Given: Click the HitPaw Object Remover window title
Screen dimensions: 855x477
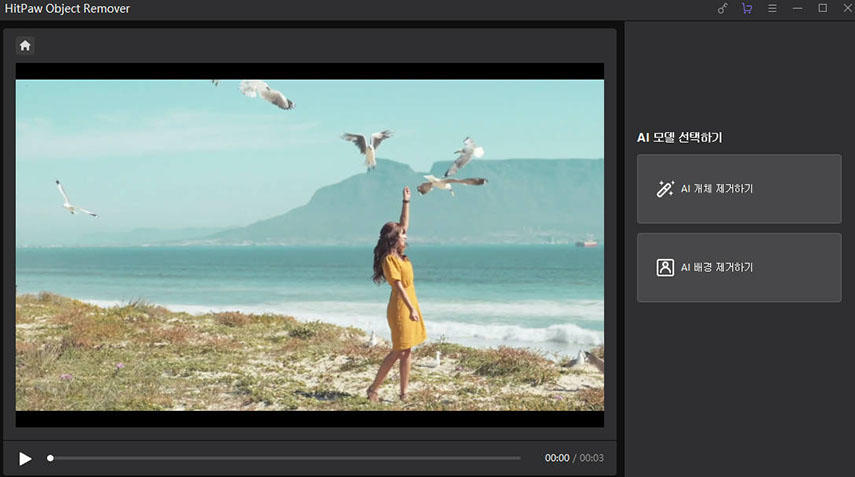Looking at the screenshot, I should [x=65, y=9].
